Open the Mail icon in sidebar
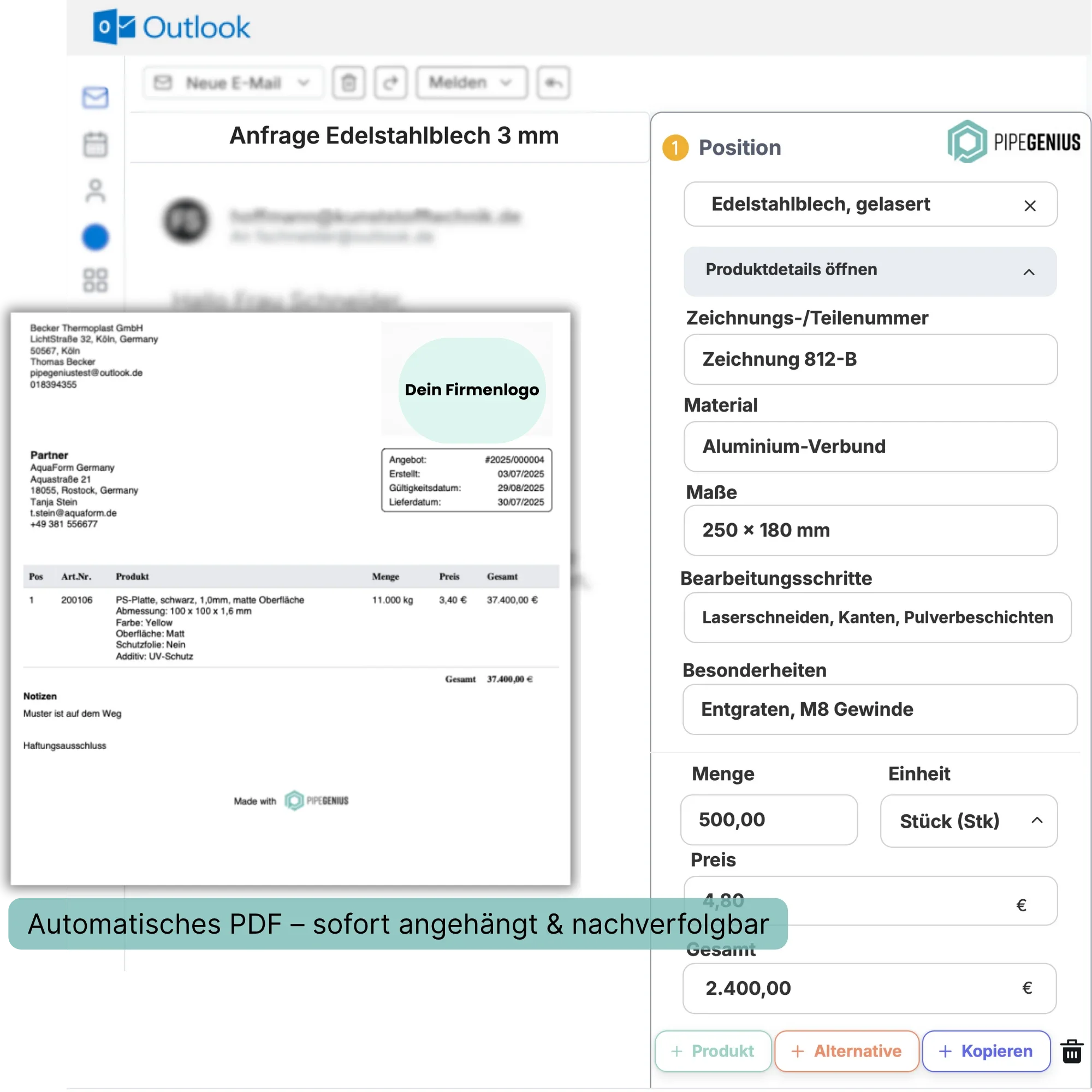 pos(95,97)
